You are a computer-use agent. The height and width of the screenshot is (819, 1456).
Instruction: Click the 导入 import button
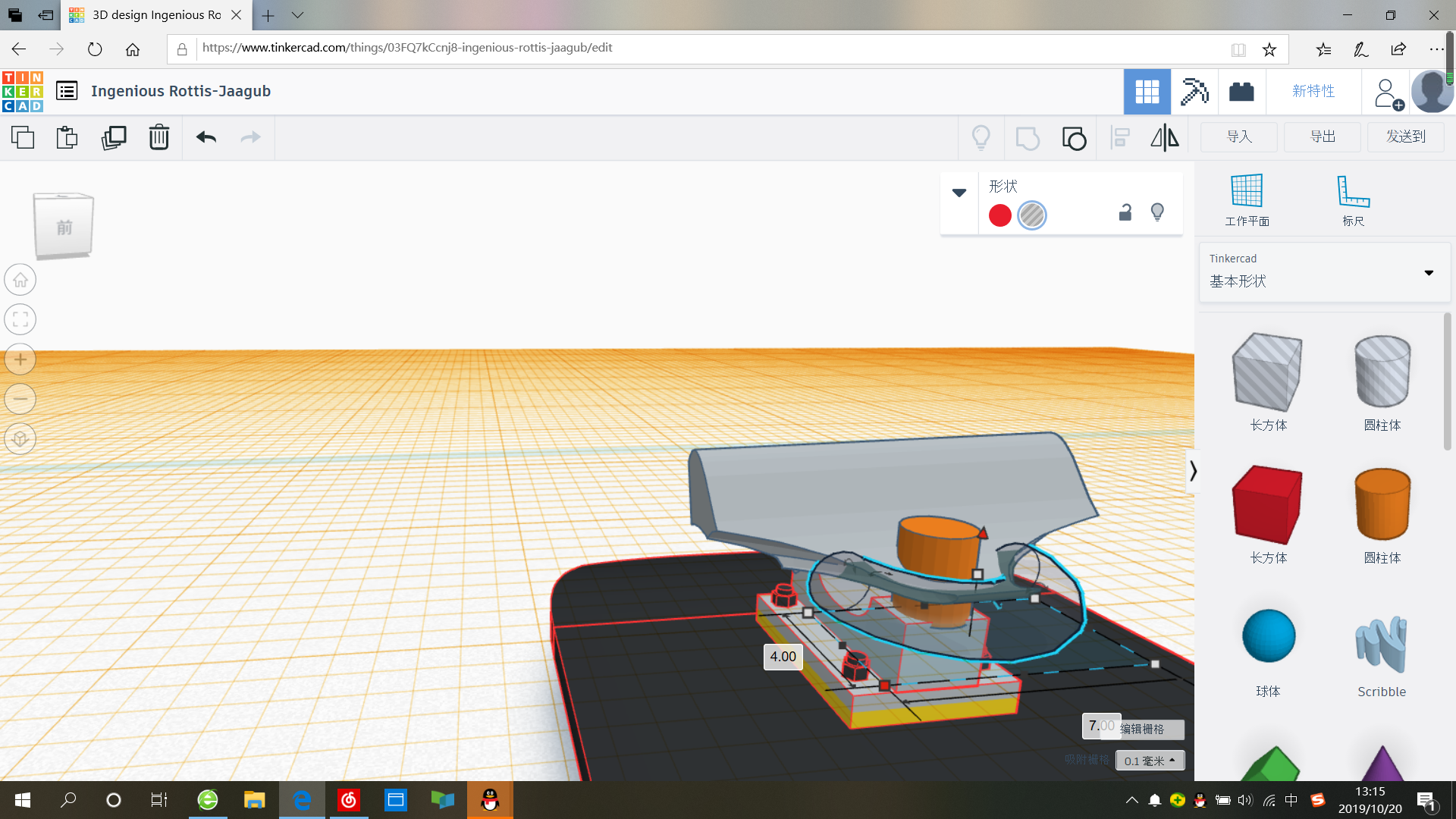pyautogui.click(x=1239, y=137)
